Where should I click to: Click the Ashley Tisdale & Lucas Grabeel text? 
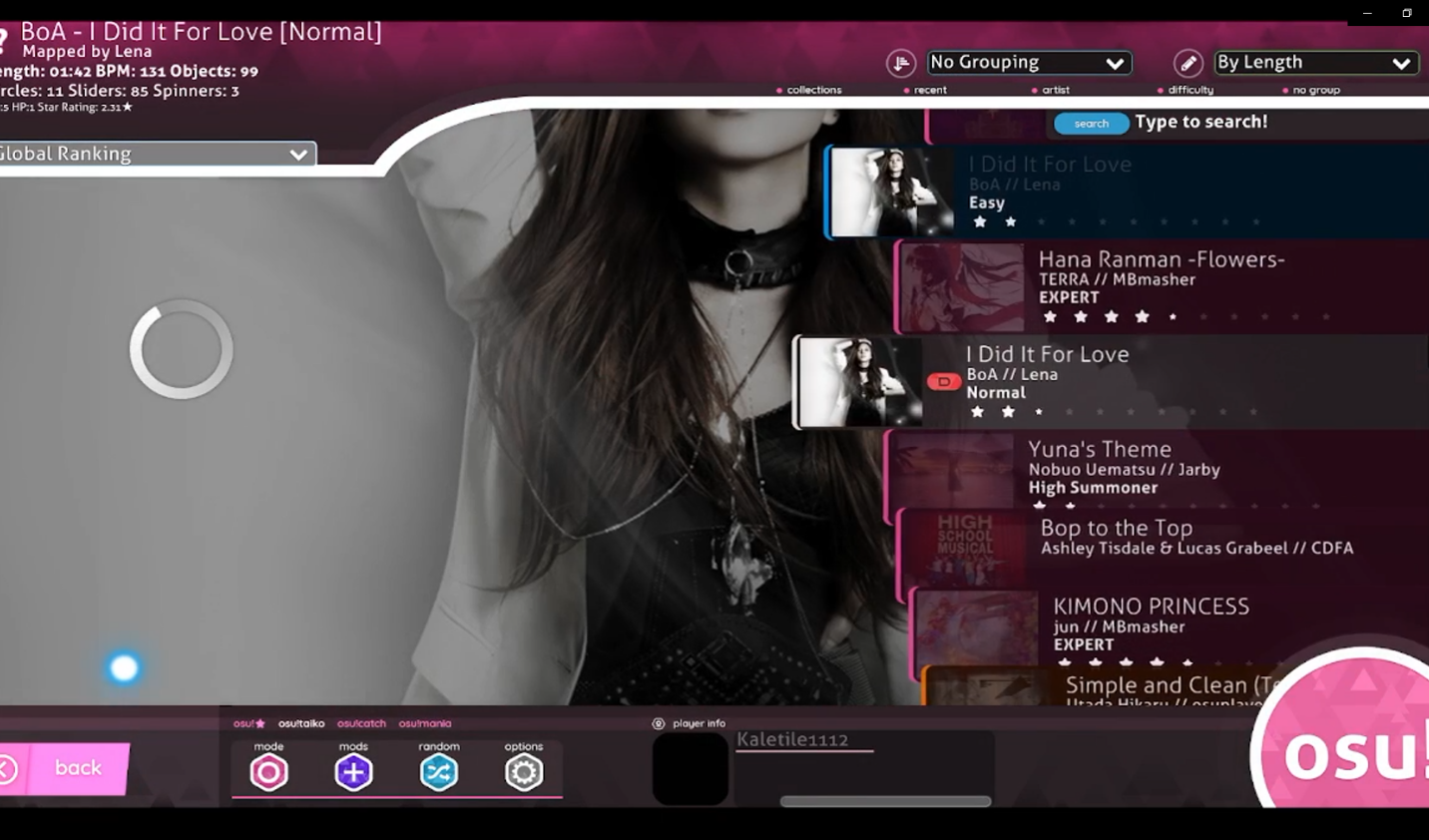1164,548
